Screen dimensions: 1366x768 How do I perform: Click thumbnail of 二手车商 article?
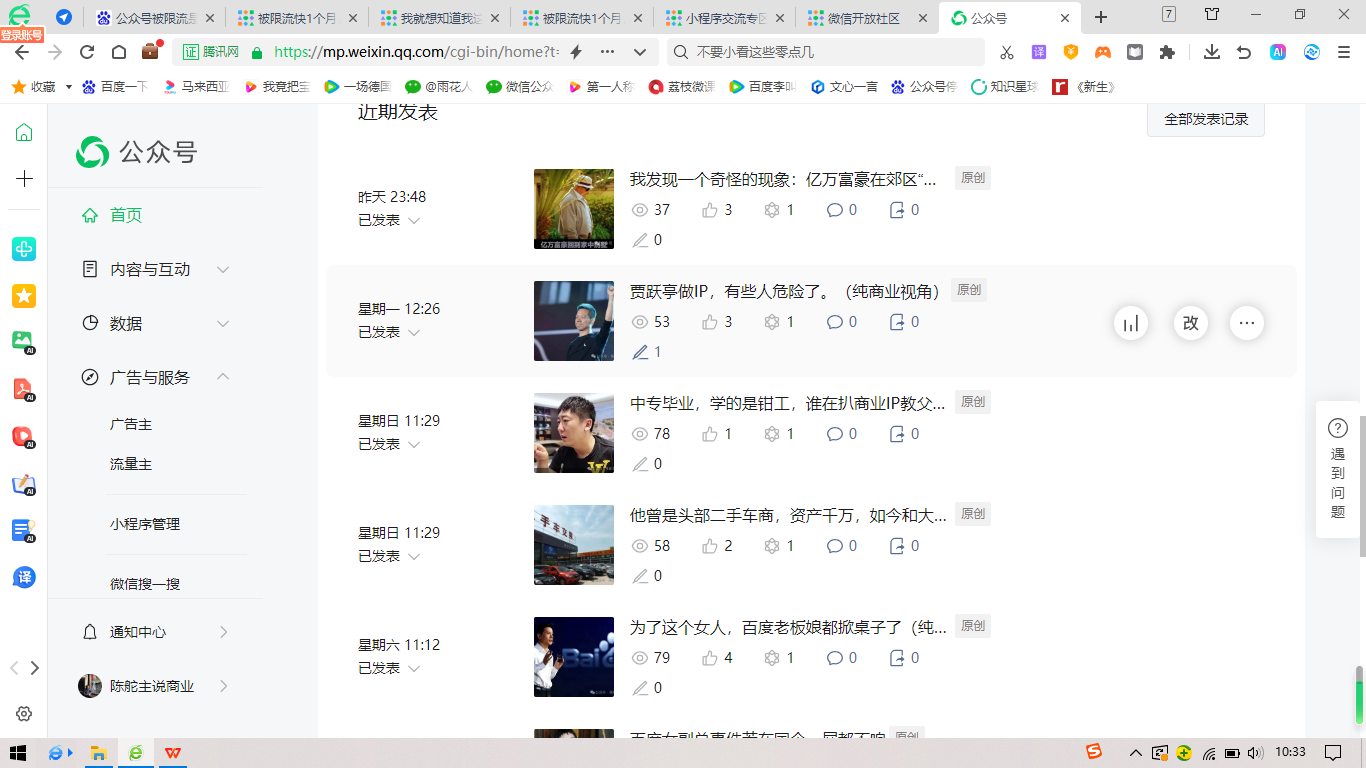pyautogui.click(x=574, y=545)
